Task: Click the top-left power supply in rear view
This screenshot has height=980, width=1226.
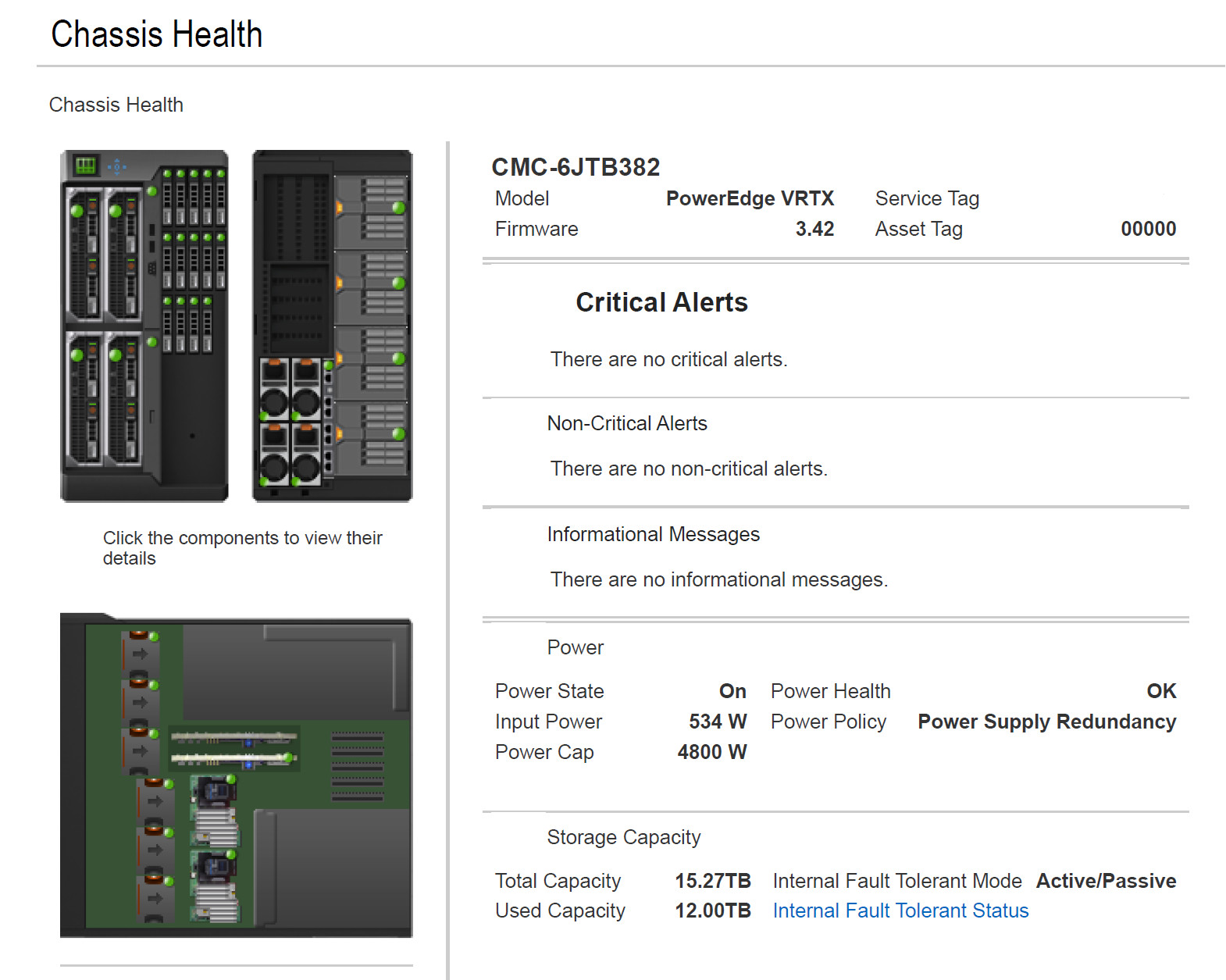Action: [x=274, y=389]
